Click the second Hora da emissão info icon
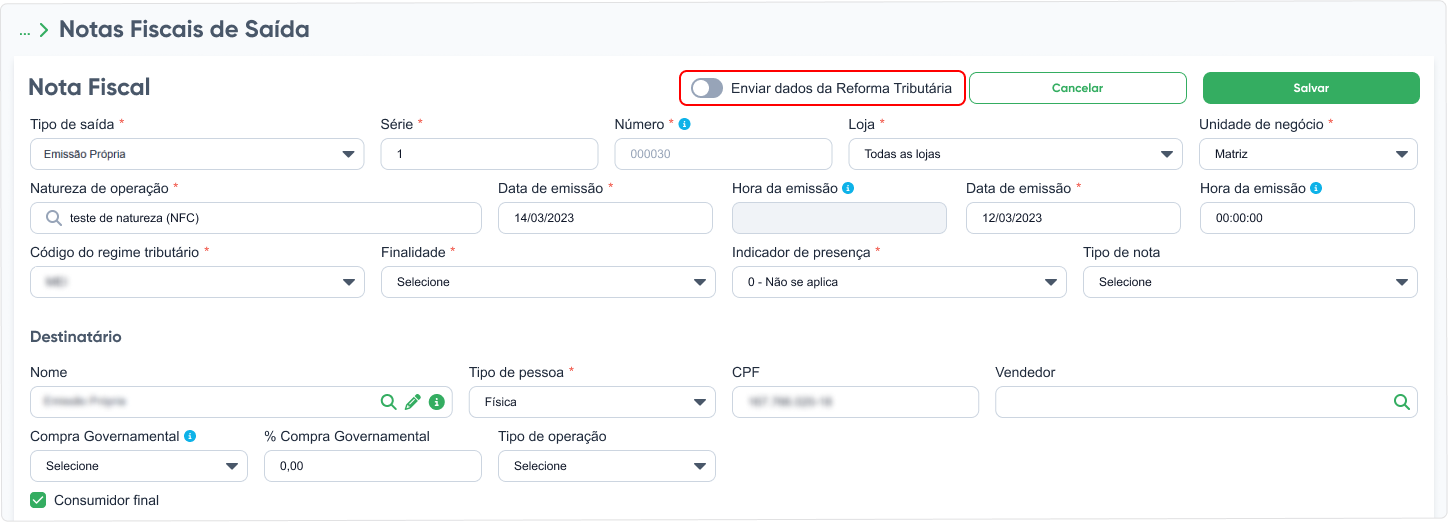1448x522 pixels. point(1316,188)
